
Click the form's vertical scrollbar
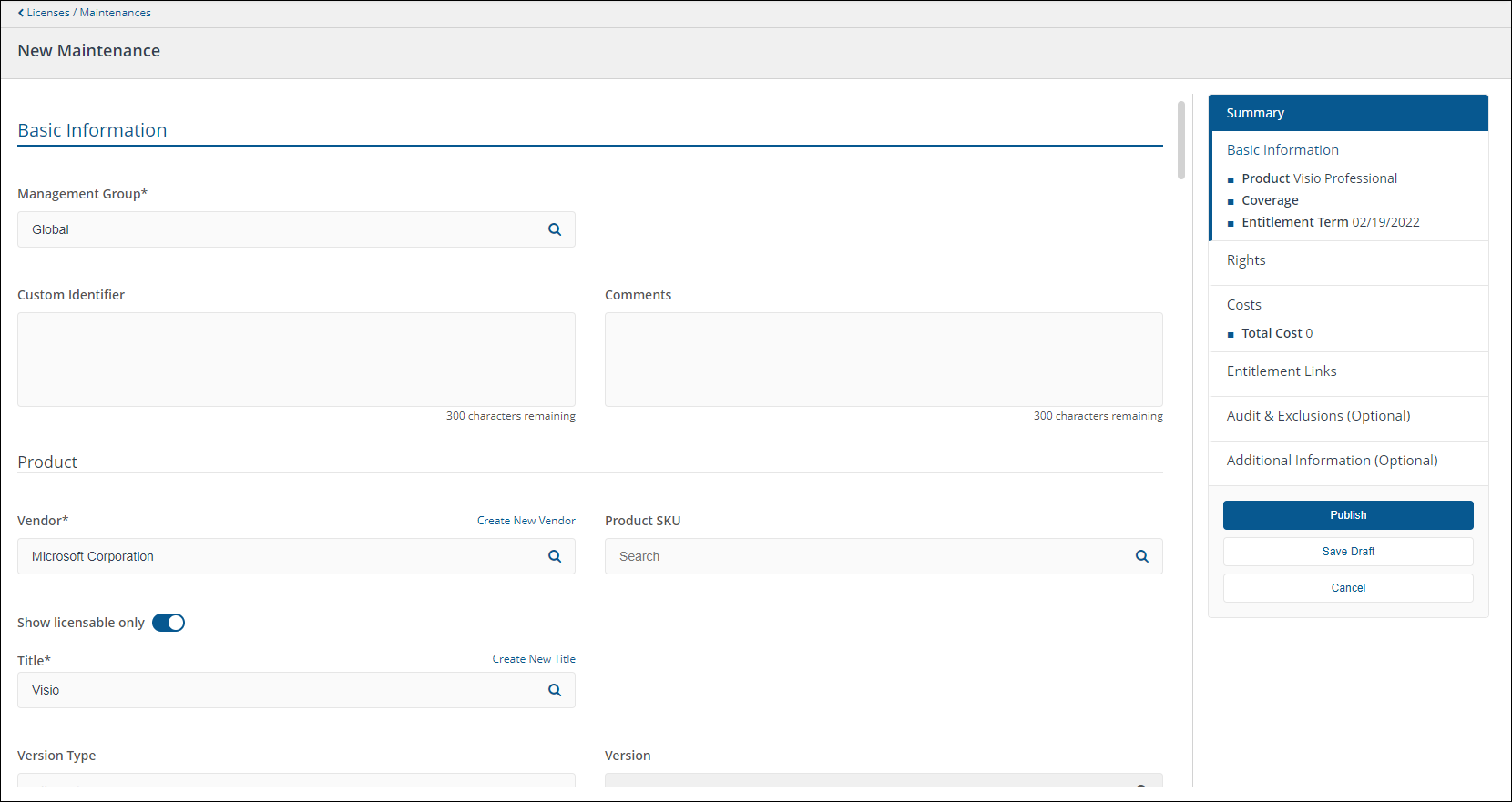(x=1180, y=140)
